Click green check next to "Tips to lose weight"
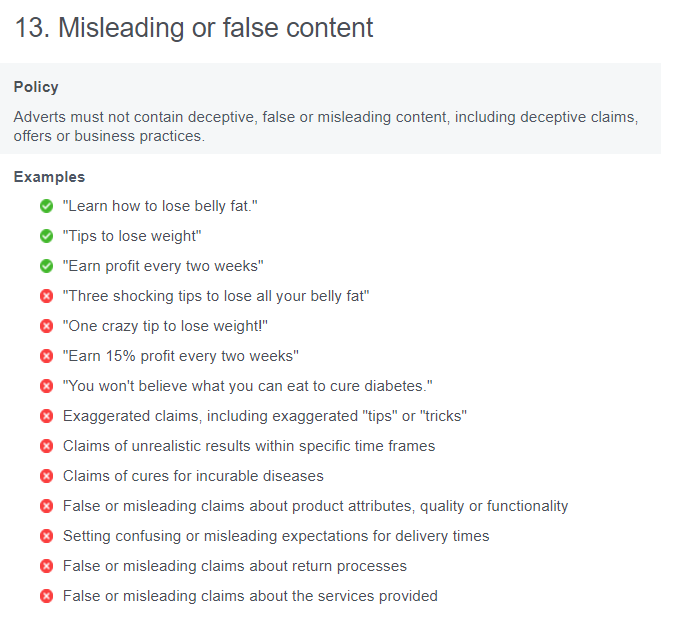 46,236
